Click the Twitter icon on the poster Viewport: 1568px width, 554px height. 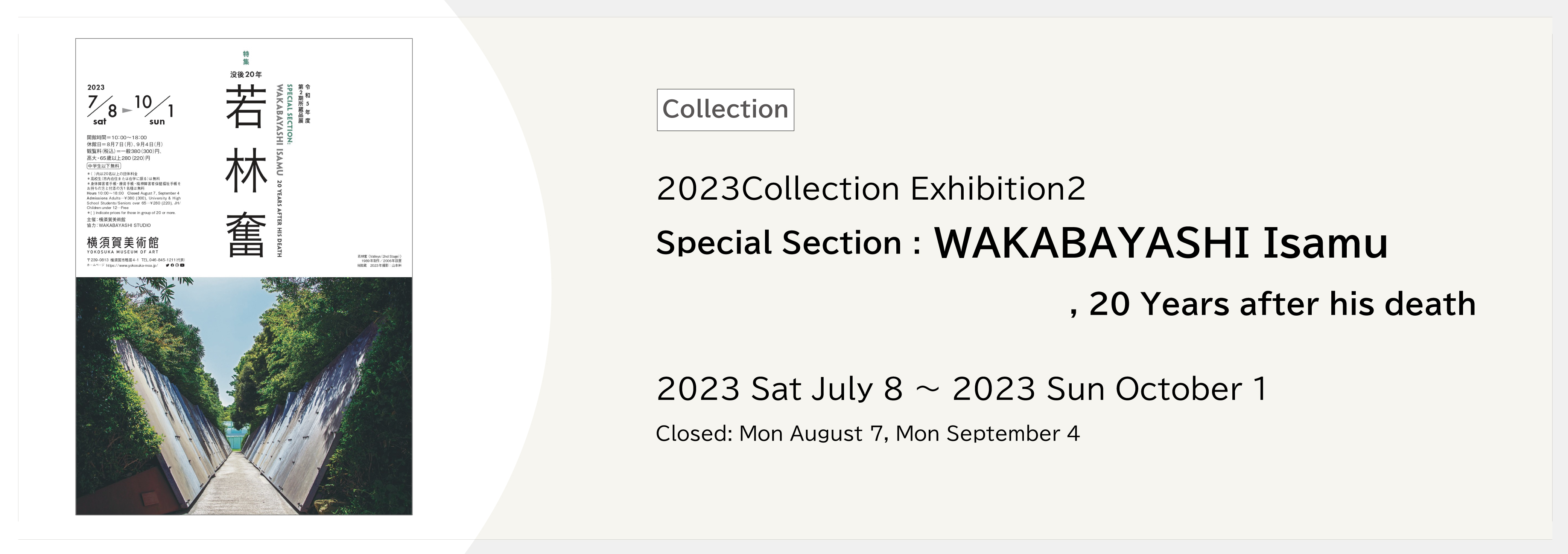coord(168,265)
